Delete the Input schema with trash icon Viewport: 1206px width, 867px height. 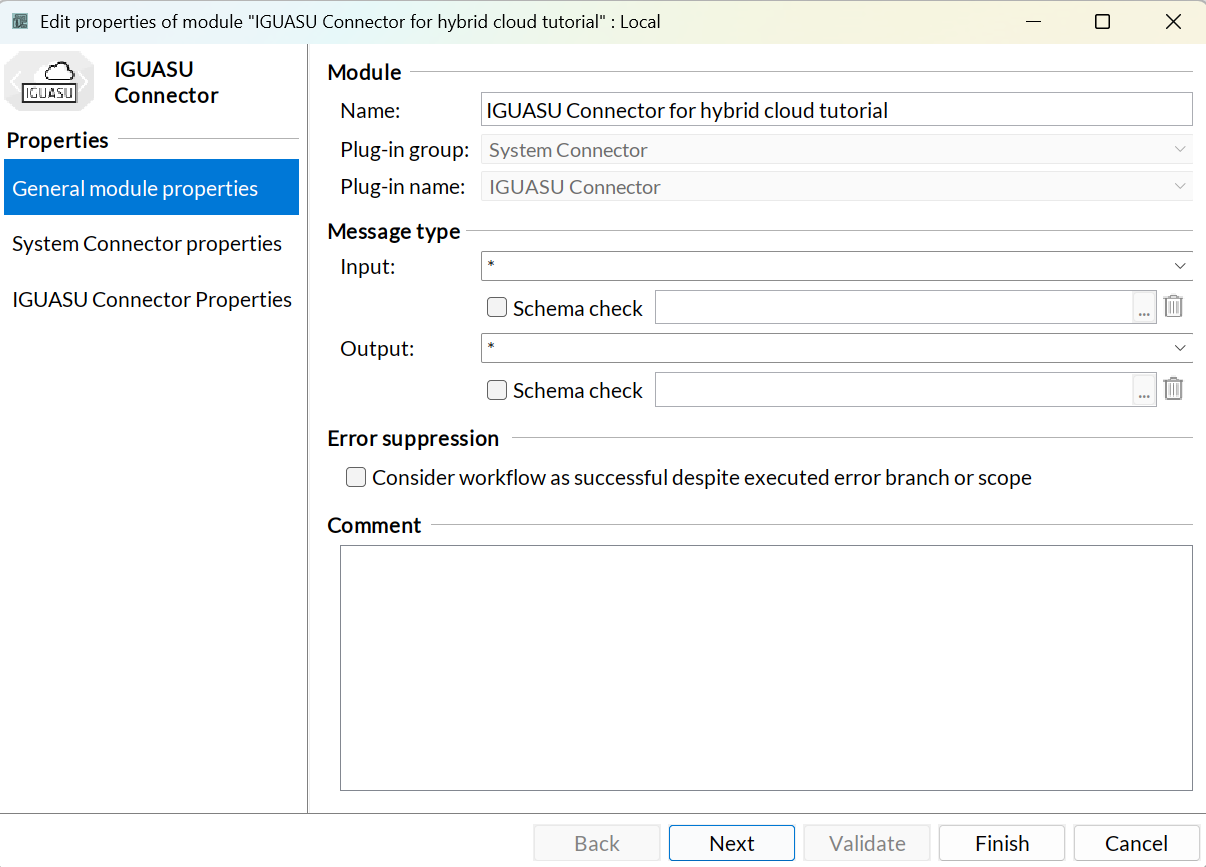tap(1174, 307)
